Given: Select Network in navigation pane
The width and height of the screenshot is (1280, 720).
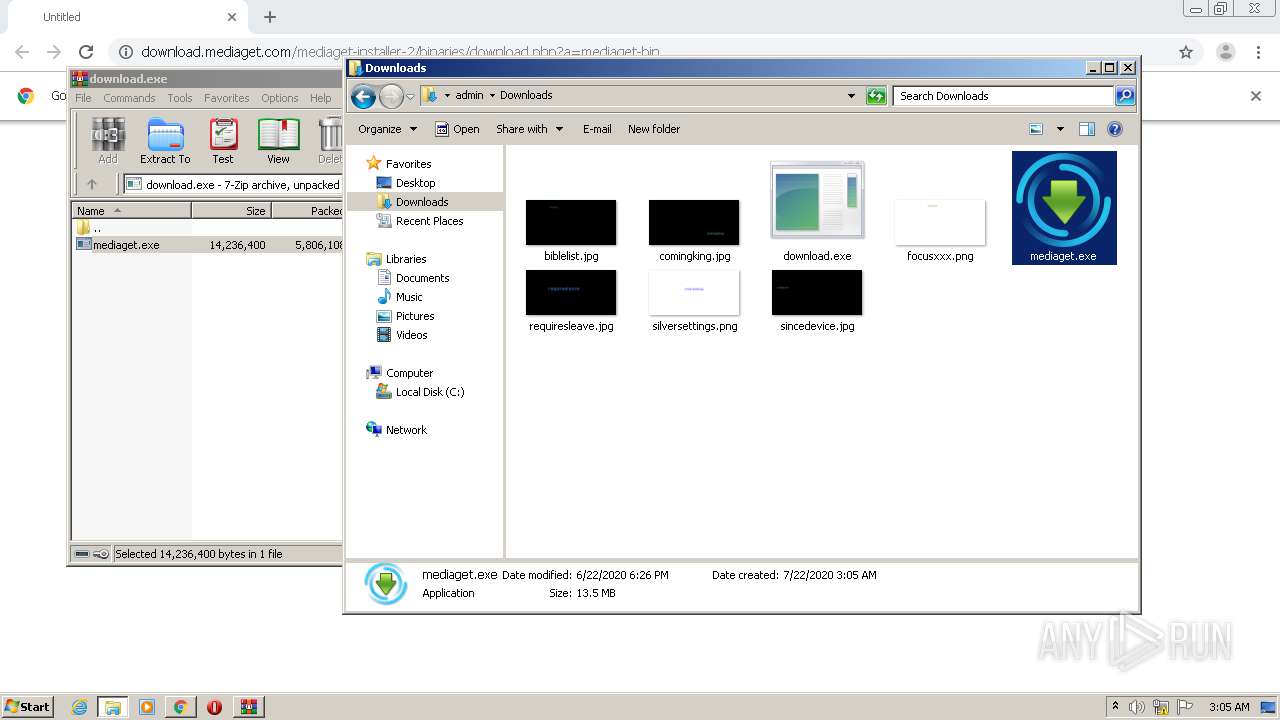Looking at the screenshot, I should coord(398,430).
